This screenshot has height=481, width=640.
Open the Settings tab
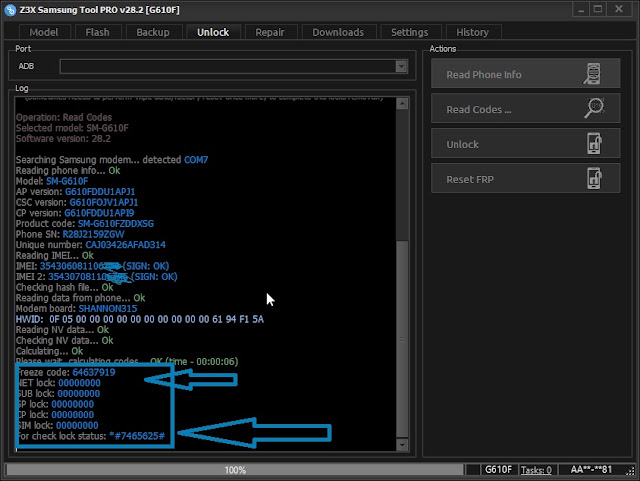click(x=410, y=32)
